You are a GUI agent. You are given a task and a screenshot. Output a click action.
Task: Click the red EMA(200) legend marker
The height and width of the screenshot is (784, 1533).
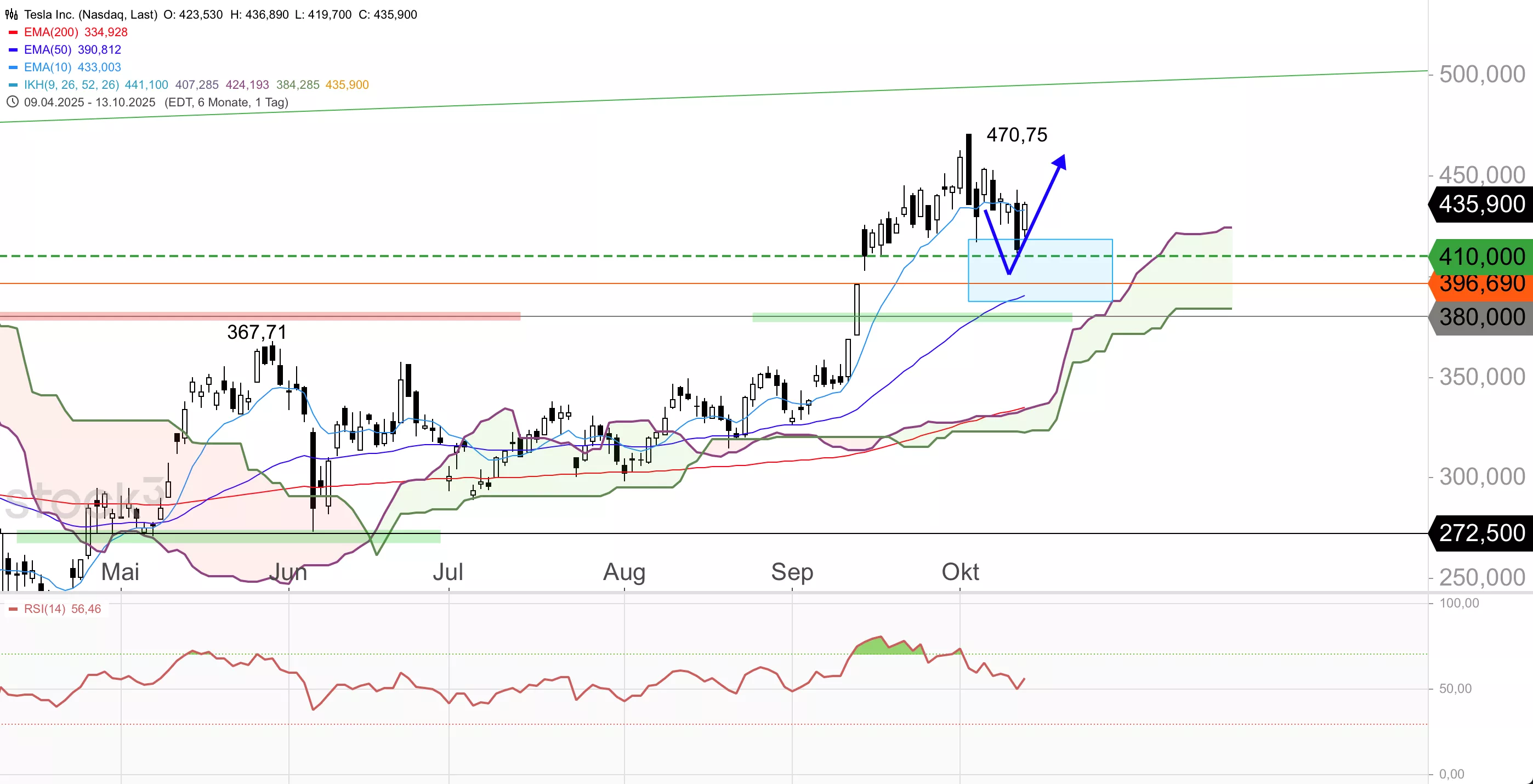point(13,32)
